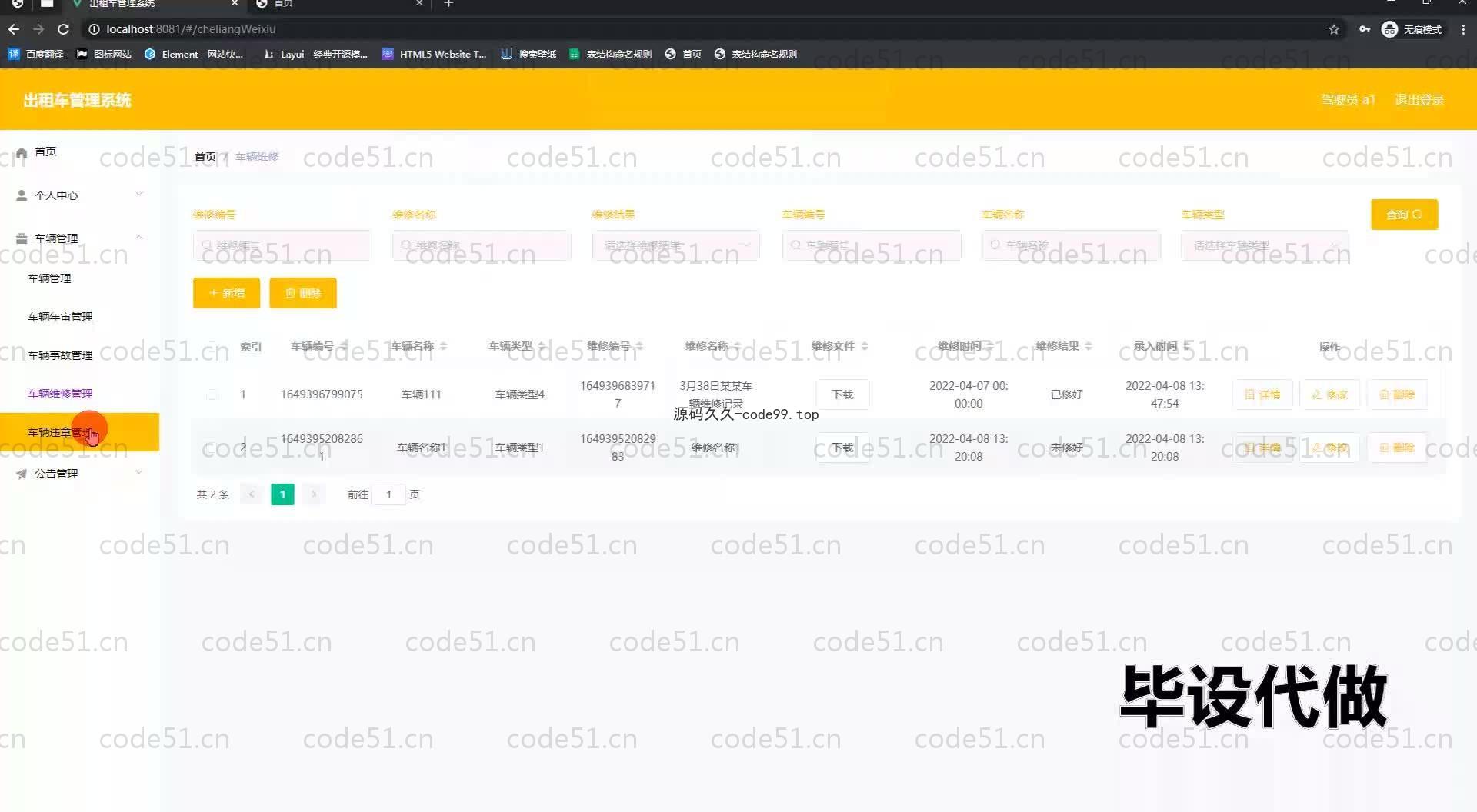The image size is (1477, 812).
Task: Click the 维修编号 search input
Action: point(282,245)
